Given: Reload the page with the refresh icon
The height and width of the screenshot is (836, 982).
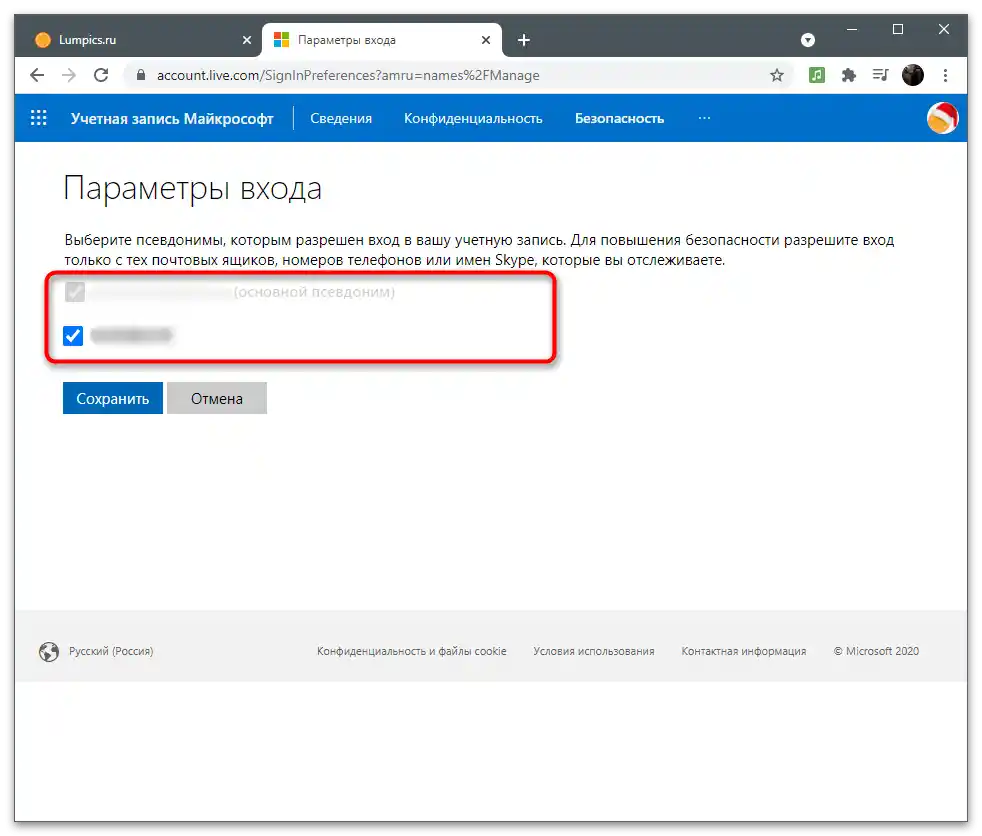Looking at the screenshot, I should click(101, 75).
